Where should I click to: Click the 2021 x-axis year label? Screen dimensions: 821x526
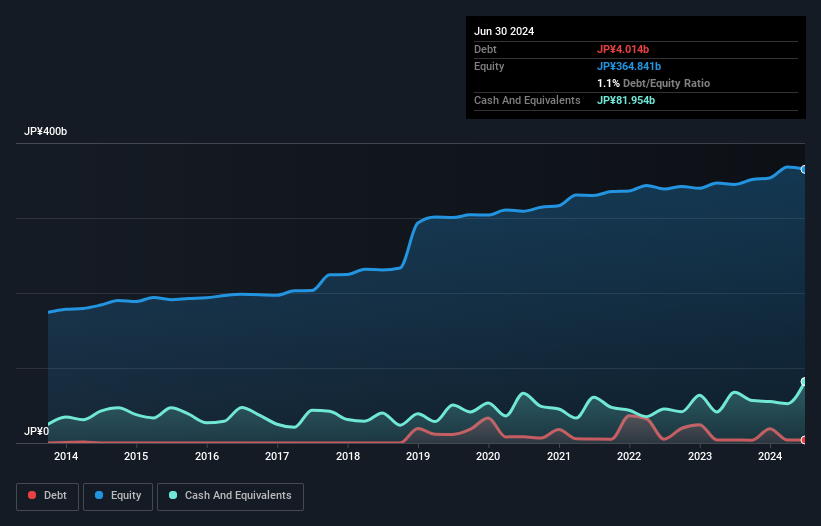[x=559, y=457]
